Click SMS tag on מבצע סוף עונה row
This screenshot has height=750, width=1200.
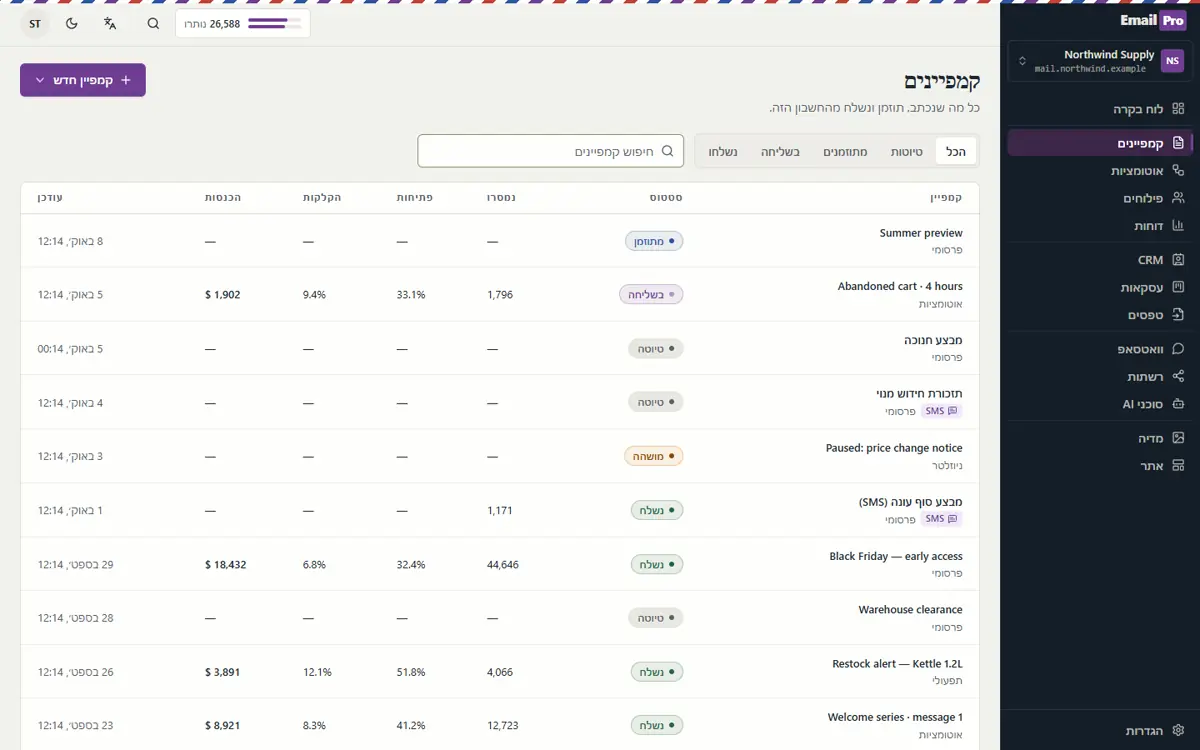click(941, 519)
